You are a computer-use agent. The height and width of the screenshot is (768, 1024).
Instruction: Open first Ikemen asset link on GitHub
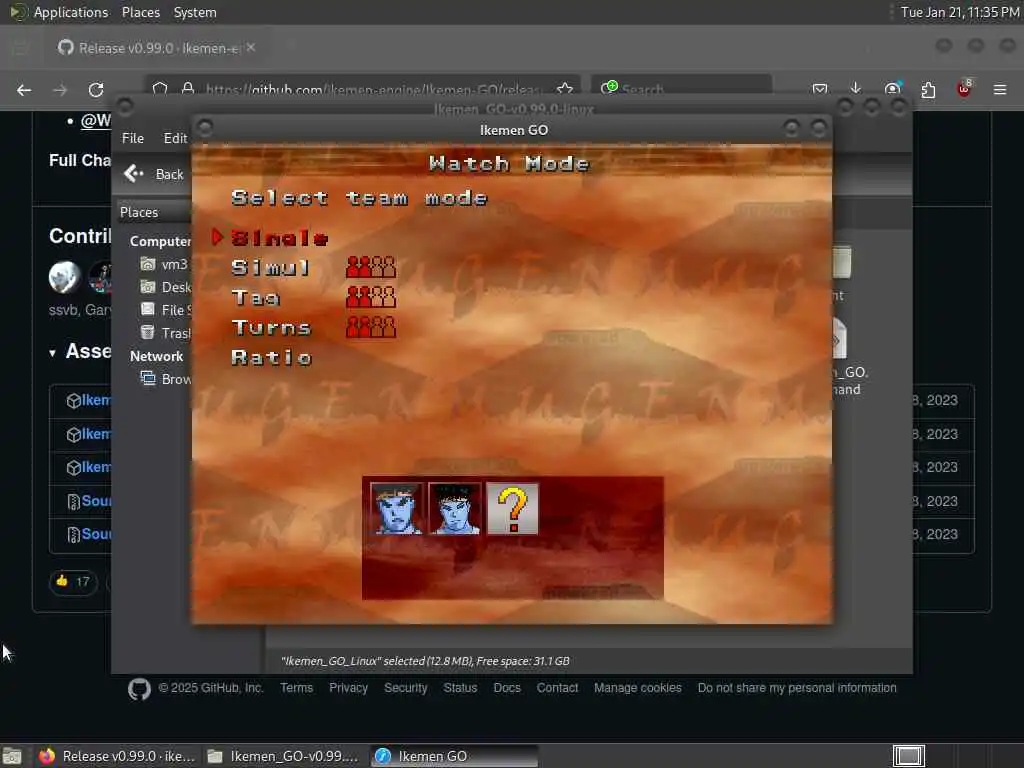coord(95,400)
